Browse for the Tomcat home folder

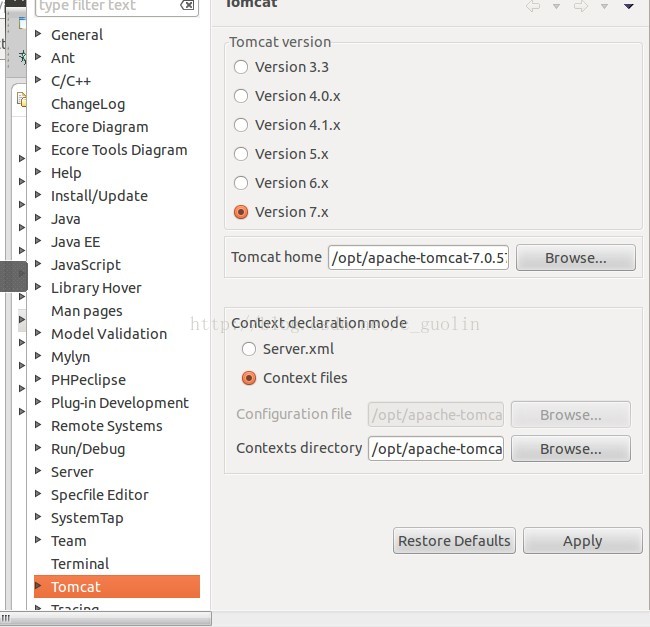(x=576, y=258)
